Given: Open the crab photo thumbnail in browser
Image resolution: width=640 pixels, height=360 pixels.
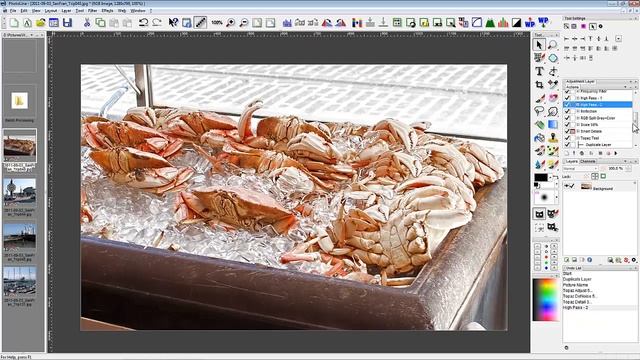Looking at the screenshot, I should pos(20,145).
